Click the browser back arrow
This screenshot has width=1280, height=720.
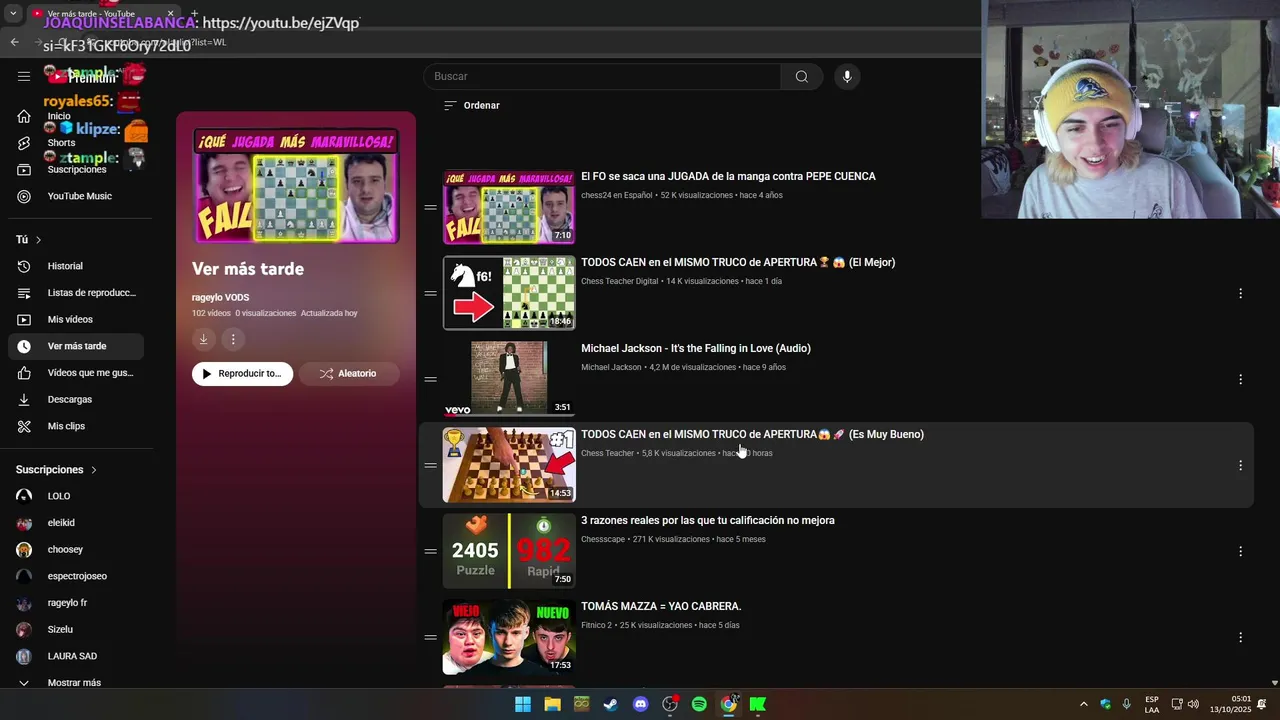point(14,42)
